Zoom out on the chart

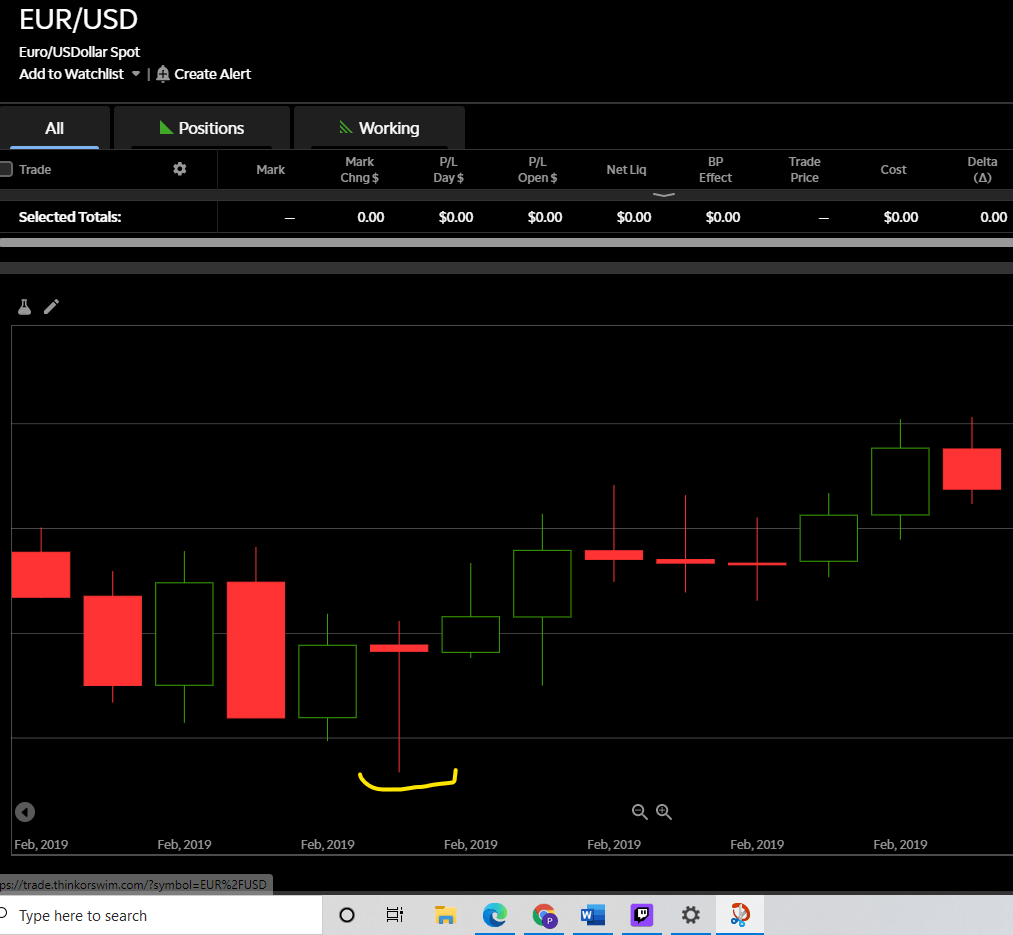[x=640, y=812]
